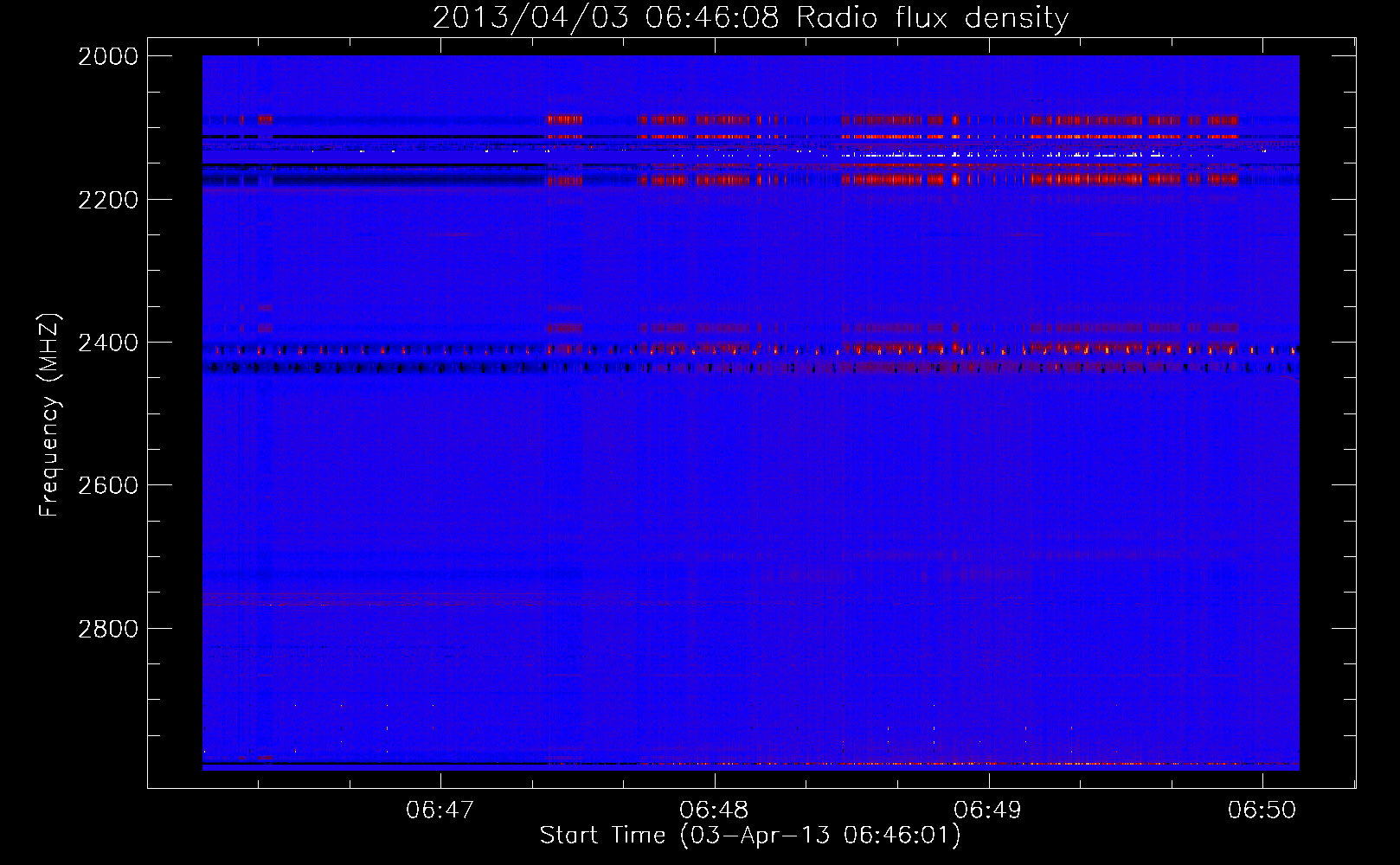1400x865 pixels.
Task: Click the 'Start Time (03-Apr-13 06:46:01)' axis title
Action: 750,836
